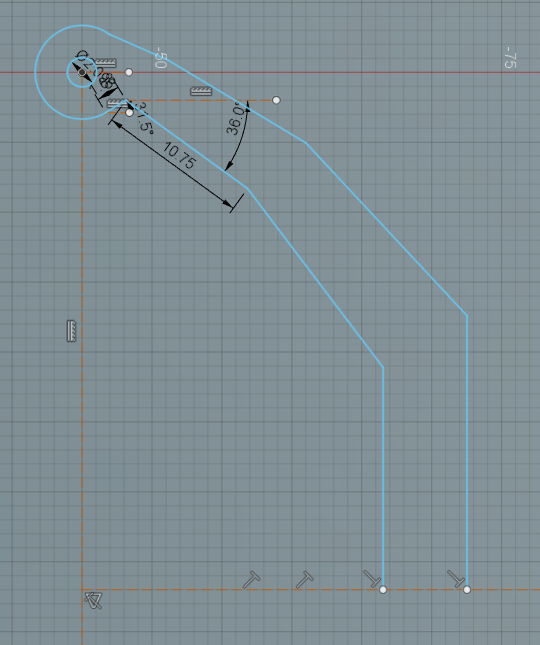
Task: Click the perpendicular glyph at inner vertical line's endpoint
Action: [372, 578]
